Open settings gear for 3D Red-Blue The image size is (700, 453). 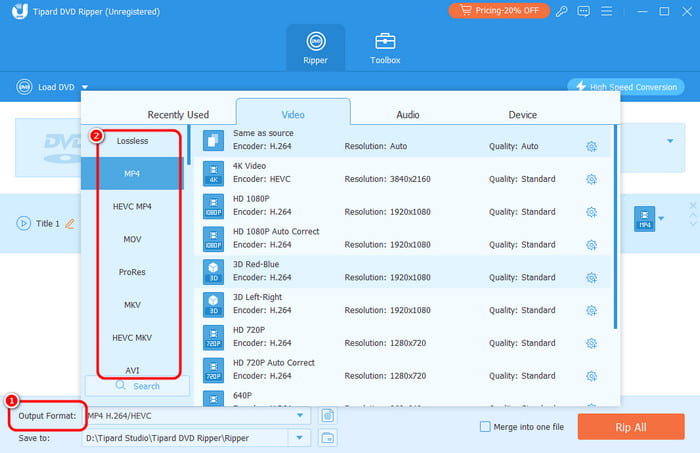(592, 278)
